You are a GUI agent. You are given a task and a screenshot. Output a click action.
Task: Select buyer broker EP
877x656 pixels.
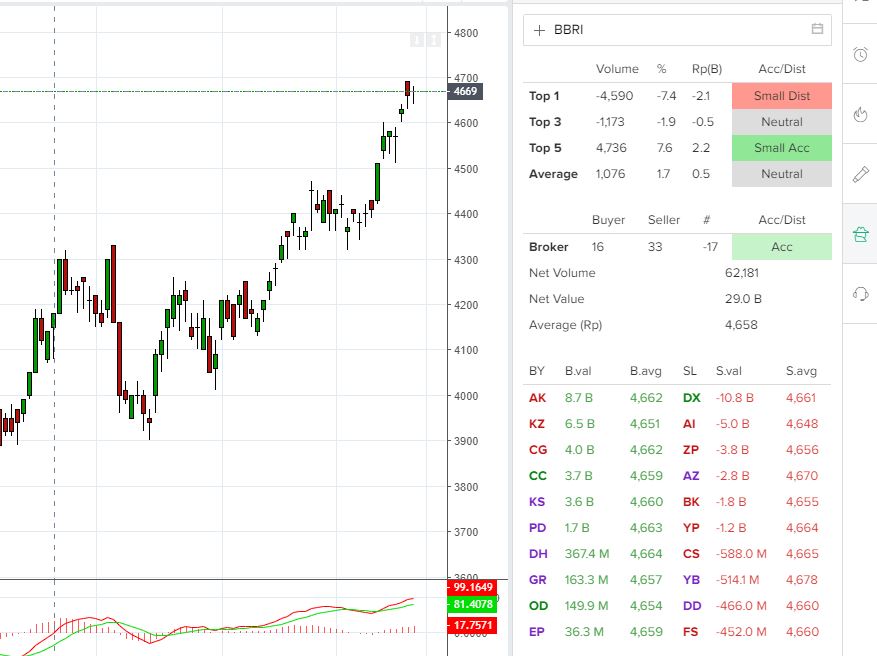pyautogui.click(x=536, y=632)
